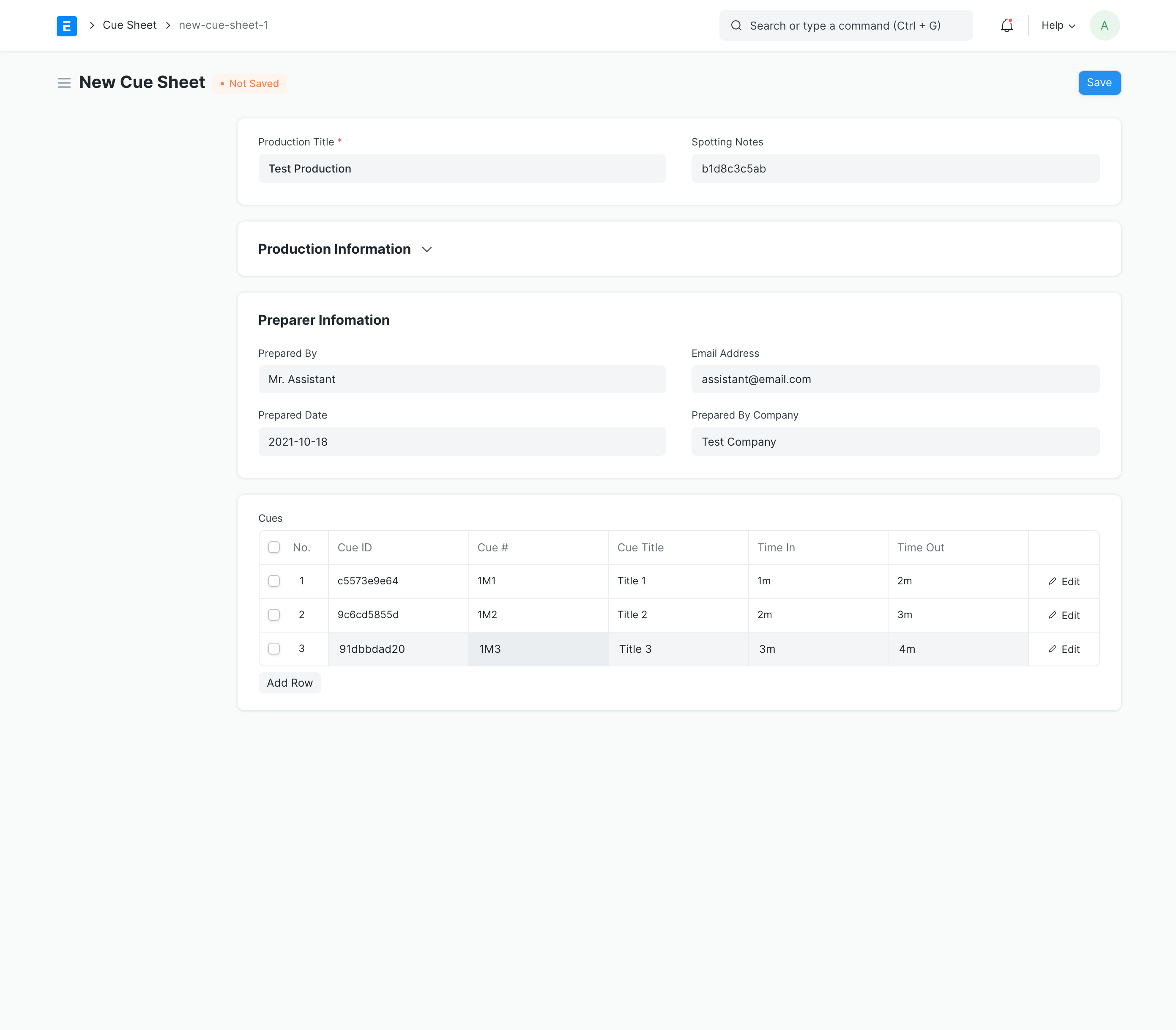Image resolution: width=1176 pixels, height=1030 pixels.
Task: Select the checkbox for cue row 3
Action: 274,648
